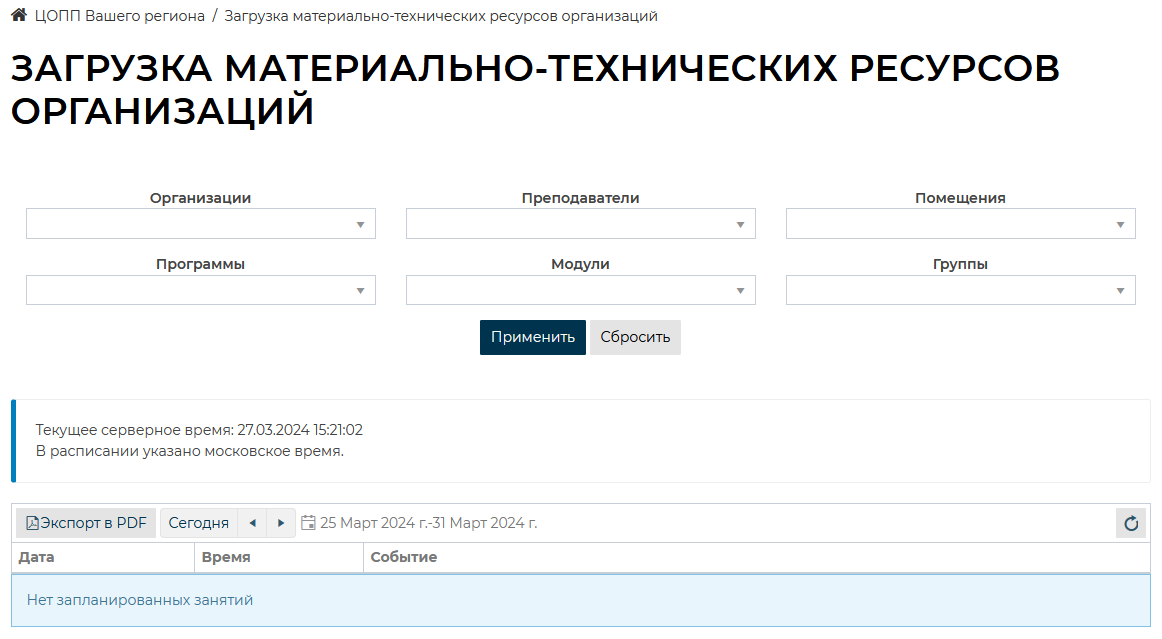
Task: Open the ЦОПП Вашего региона breadcrumb link
Action: 119,16
